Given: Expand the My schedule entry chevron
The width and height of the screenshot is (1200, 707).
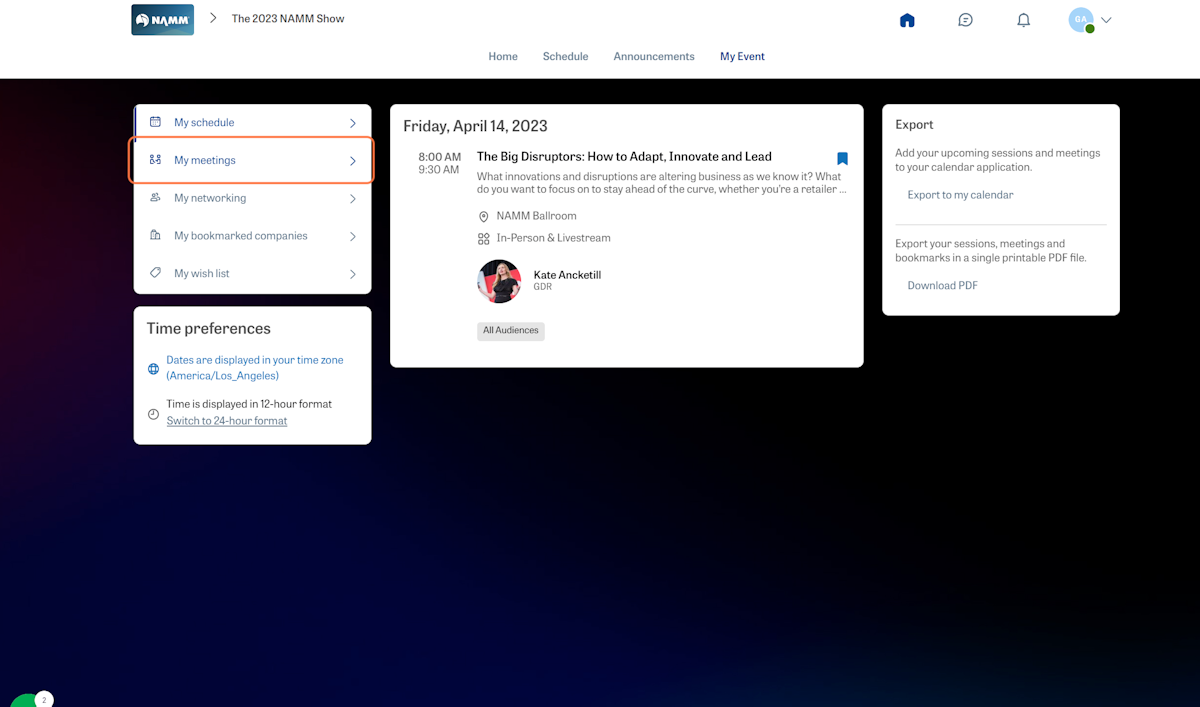Looking at the screenshot, I should (x=353, y=121).
